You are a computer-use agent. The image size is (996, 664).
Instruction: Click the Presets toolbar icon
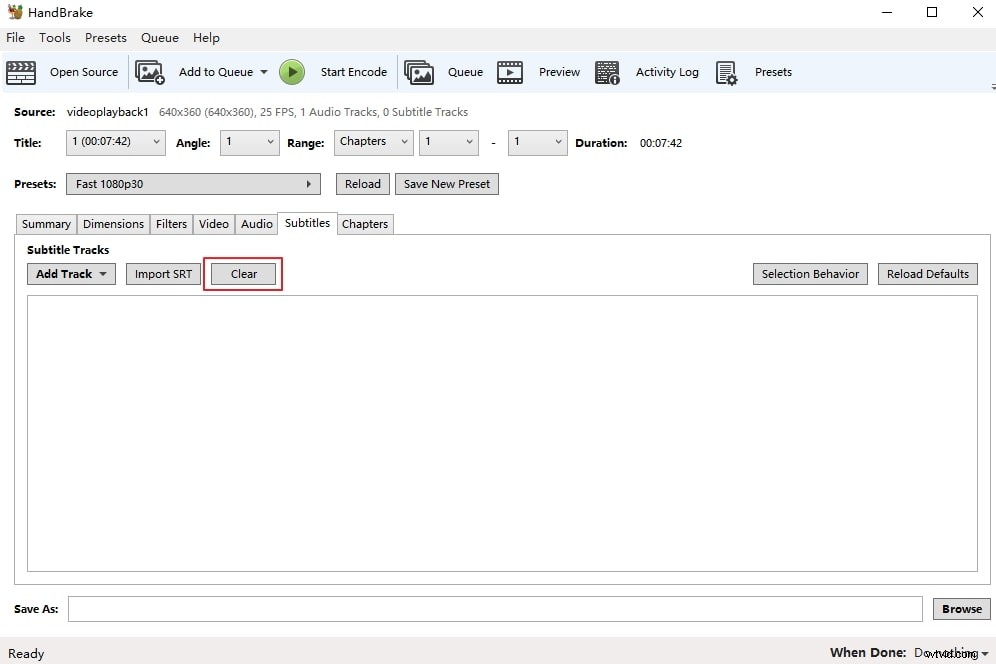pyautogui.click(x=727, y=71)
